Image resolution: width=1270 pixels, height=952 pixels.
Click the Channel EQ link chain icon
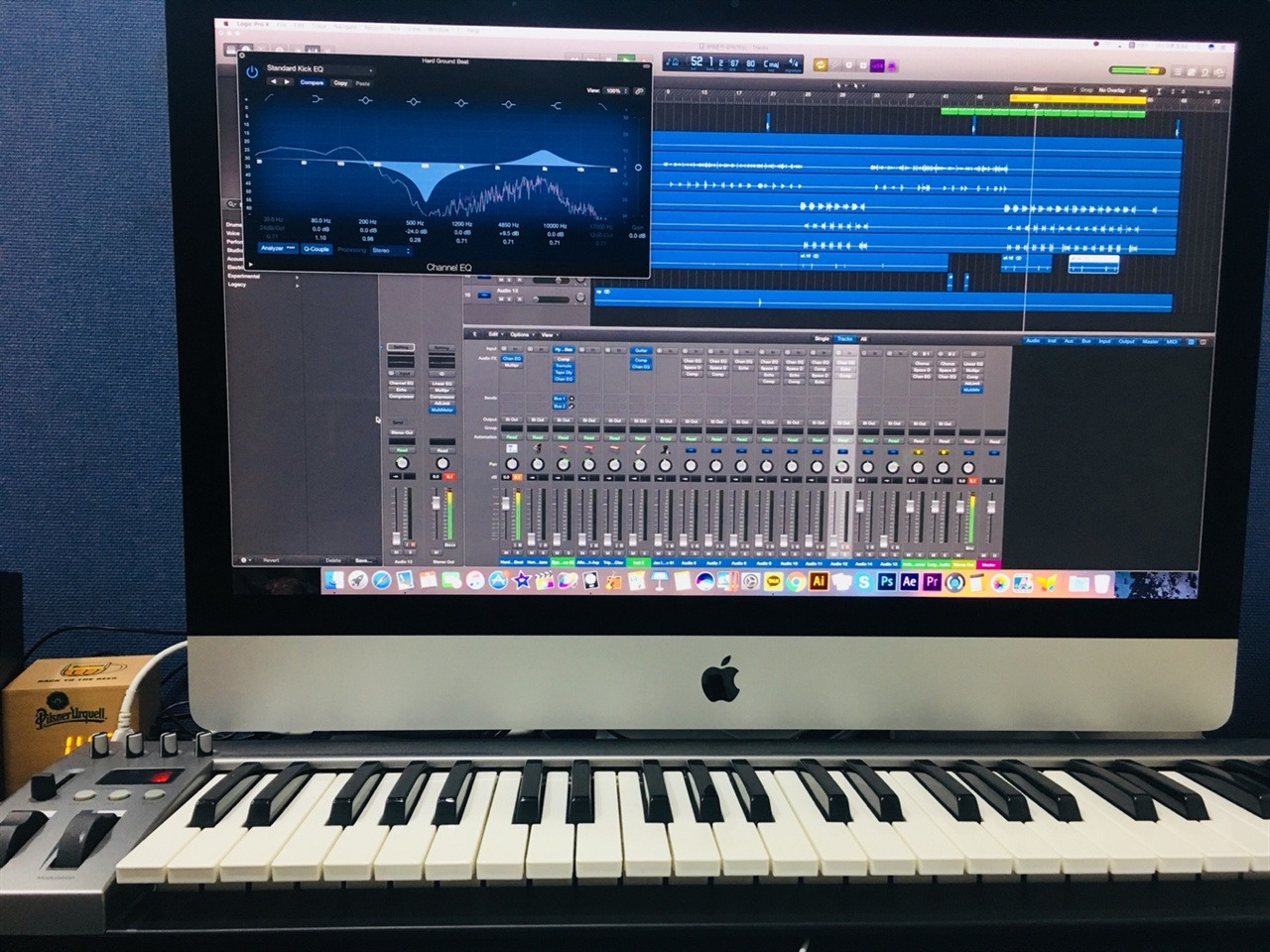[639, 90]
